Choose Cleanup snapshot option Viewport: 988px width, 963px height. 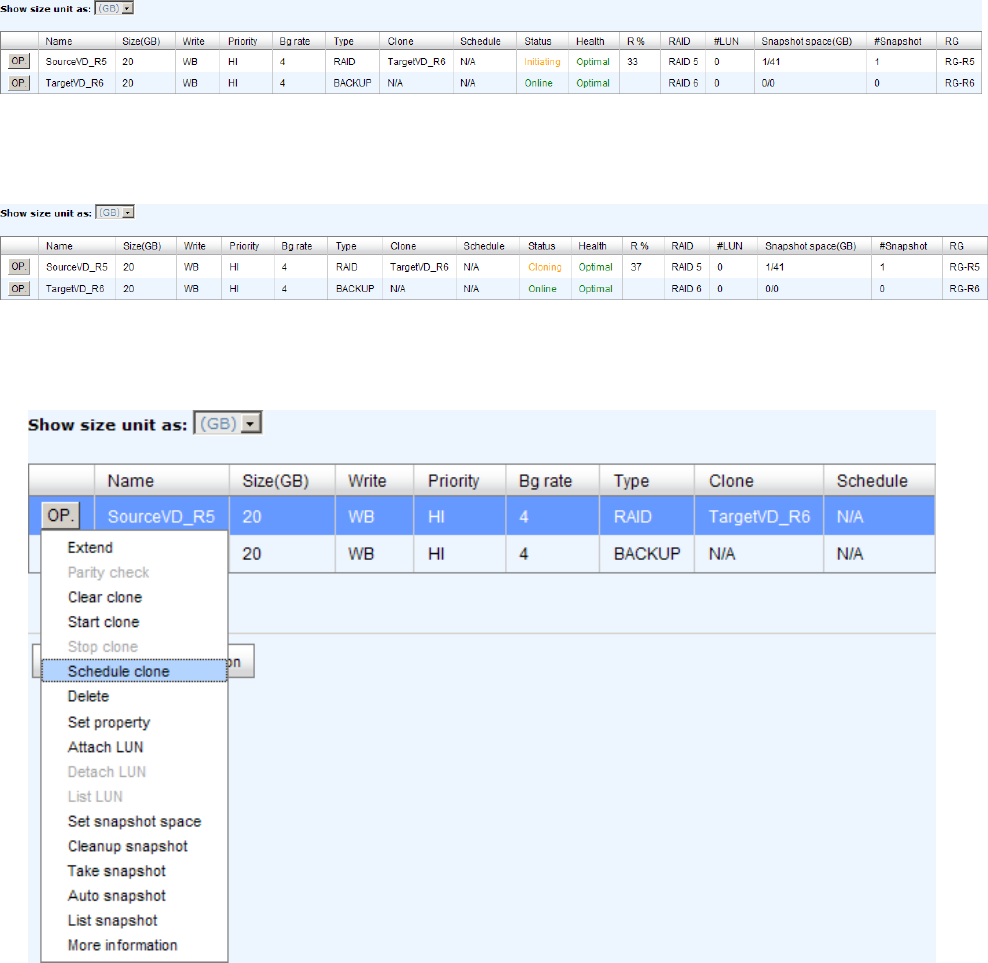(127, 846)
